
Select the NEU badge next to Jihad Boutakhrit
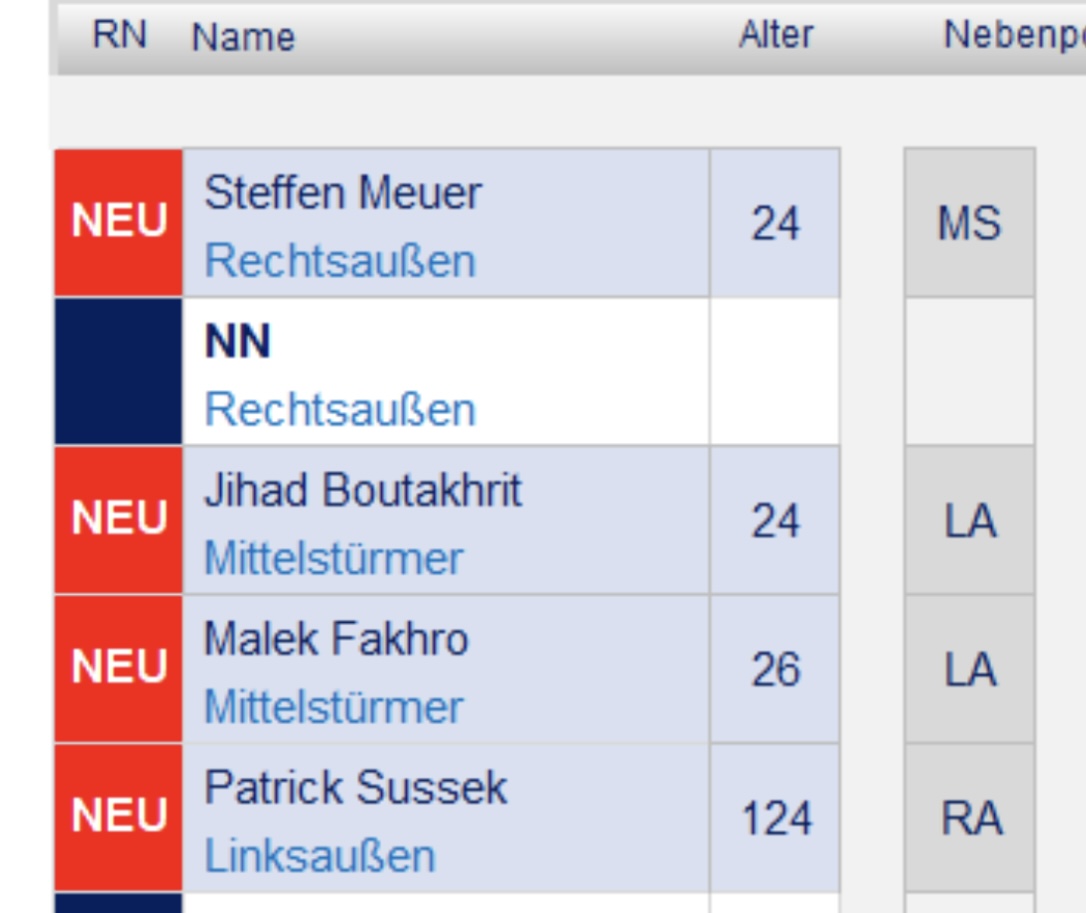click(118, 520)
